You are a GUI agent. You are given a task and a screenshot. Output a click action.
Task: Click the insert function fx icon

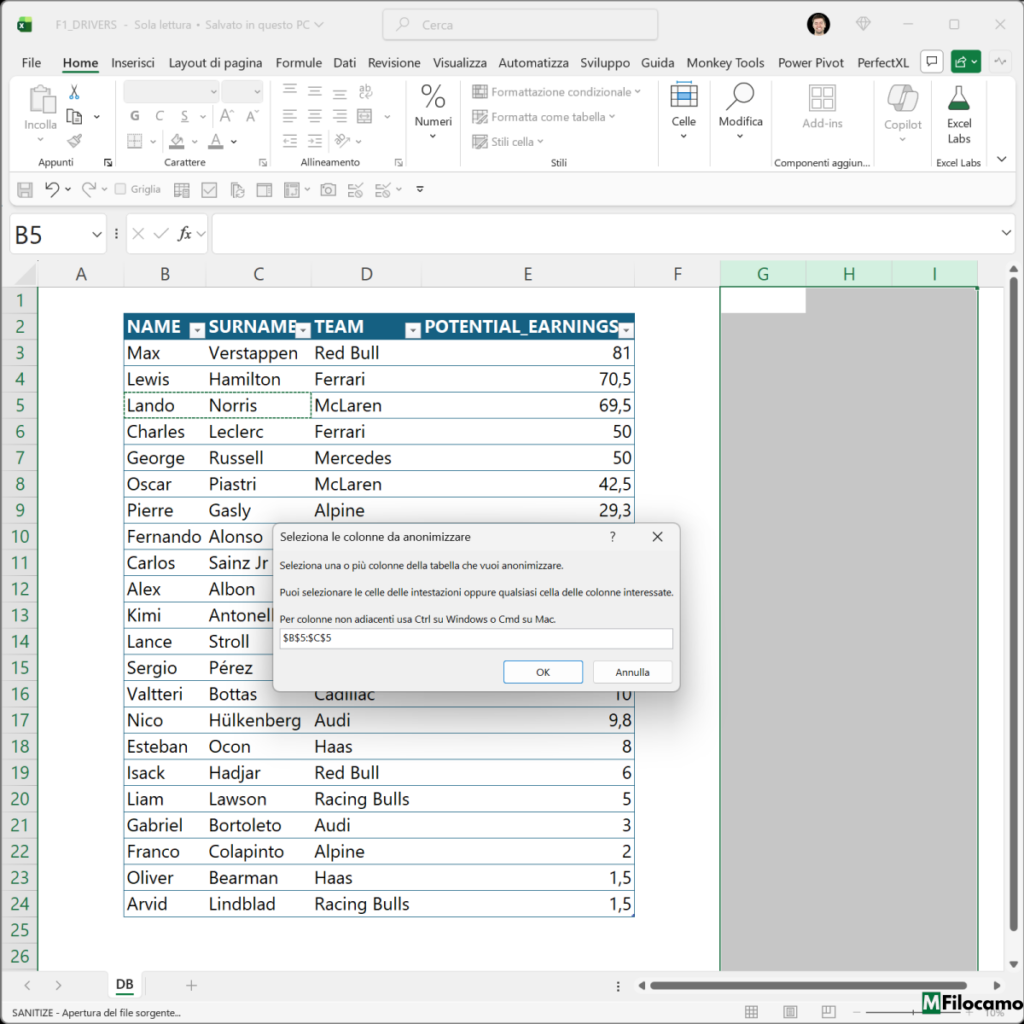[x=185, y=234]
